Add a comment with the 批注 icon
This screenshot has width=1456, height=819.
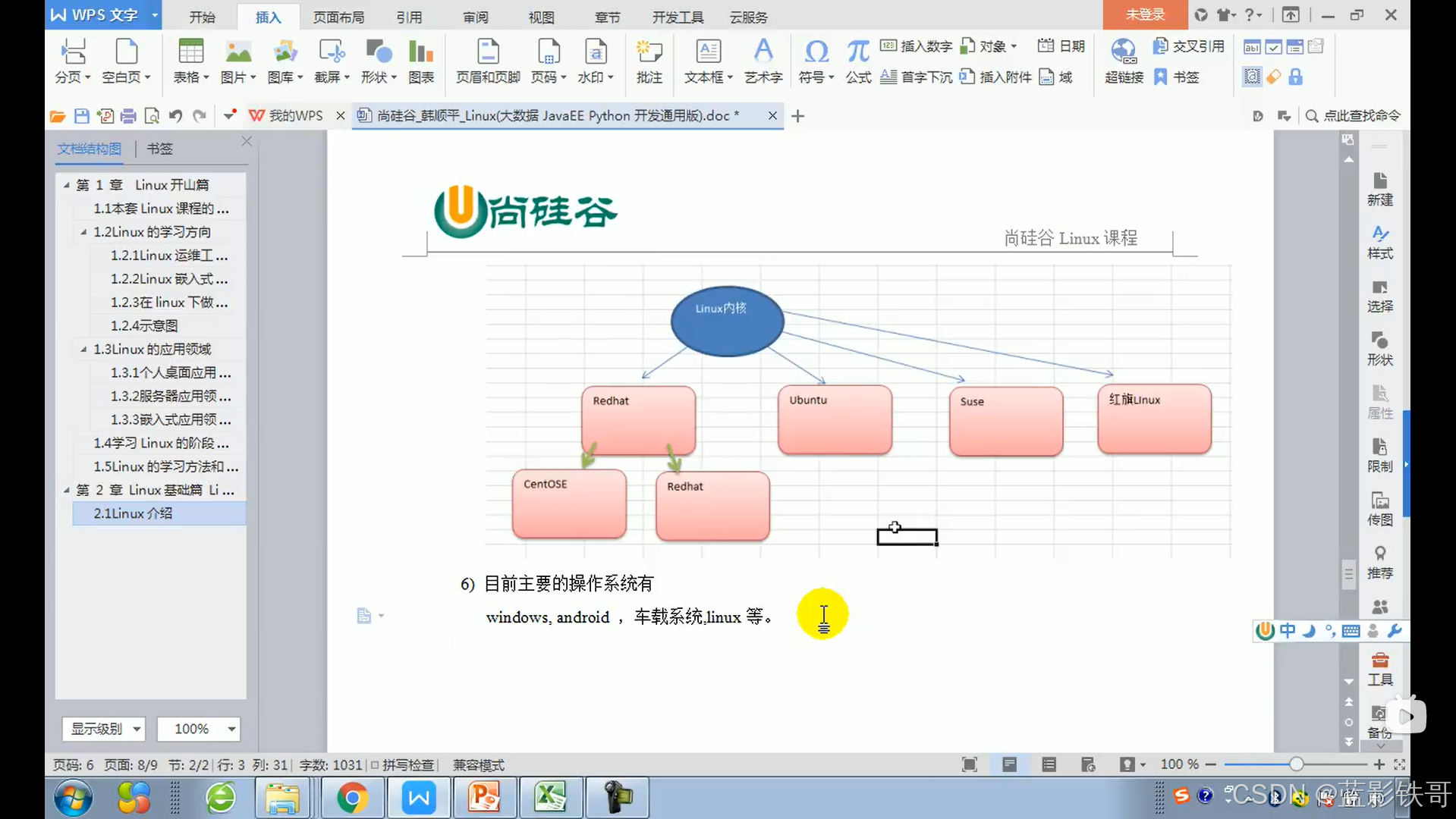click(x=649, y=61)
